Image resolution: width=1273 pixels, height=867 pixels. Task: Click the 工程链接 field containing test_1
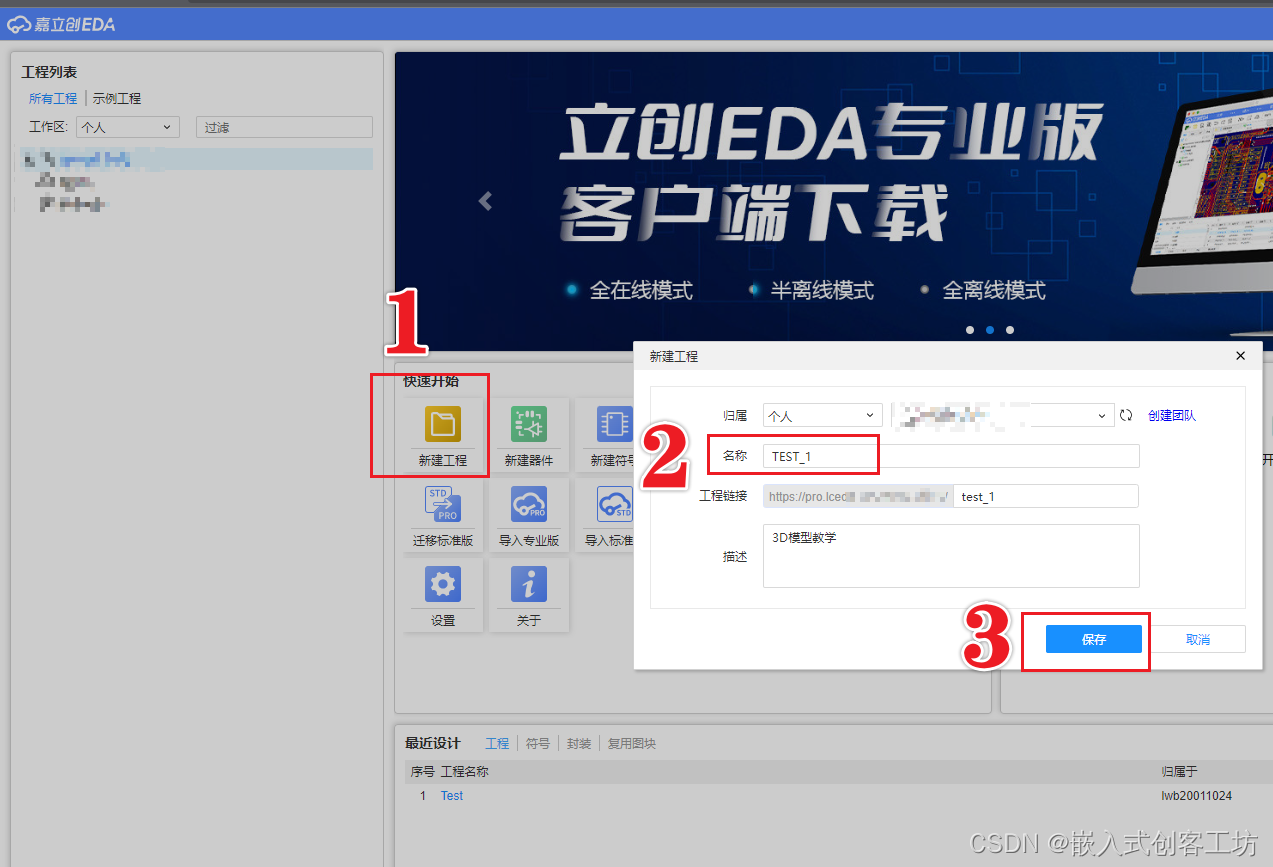point(1046,496)
